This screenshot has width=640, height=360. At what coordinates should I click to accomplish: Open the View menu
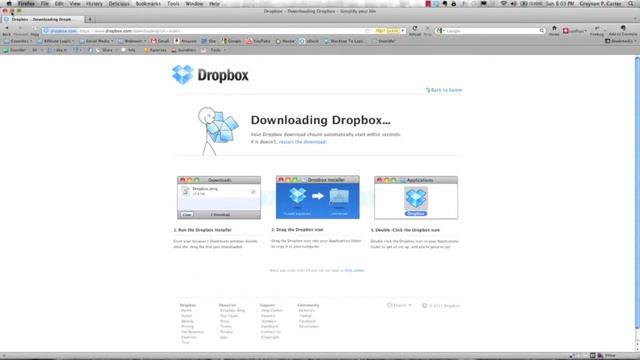click(75, 4)
